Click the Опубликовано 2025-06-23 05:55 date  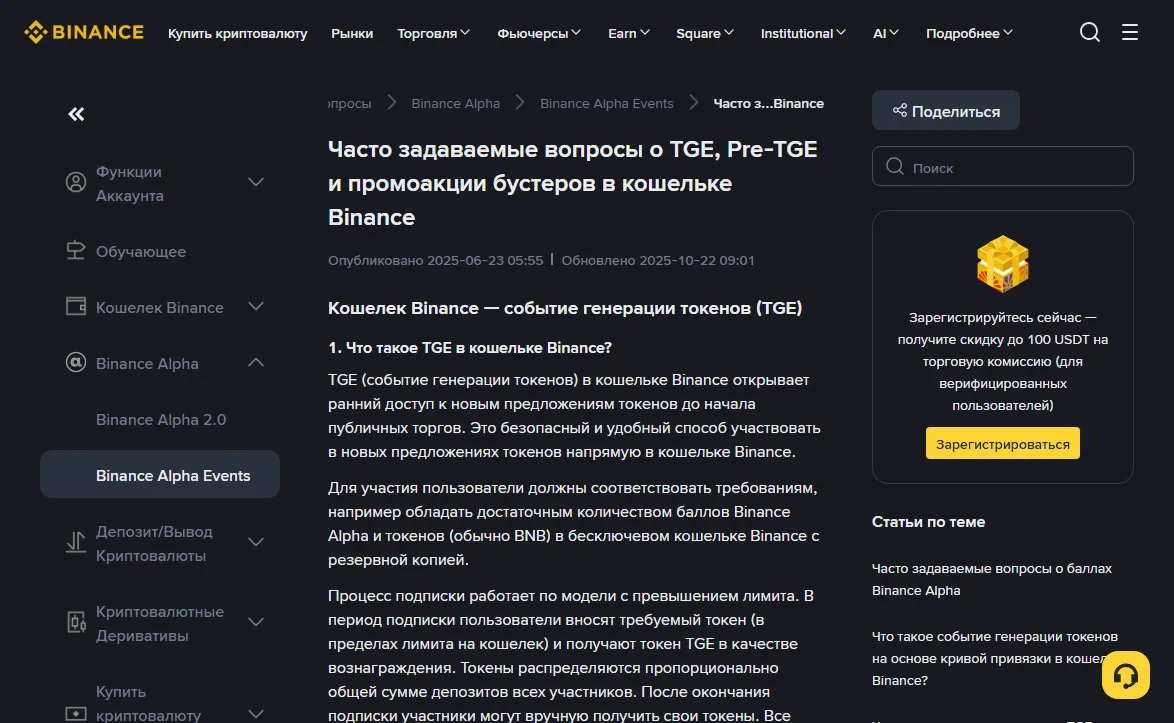tap(435, 260)
